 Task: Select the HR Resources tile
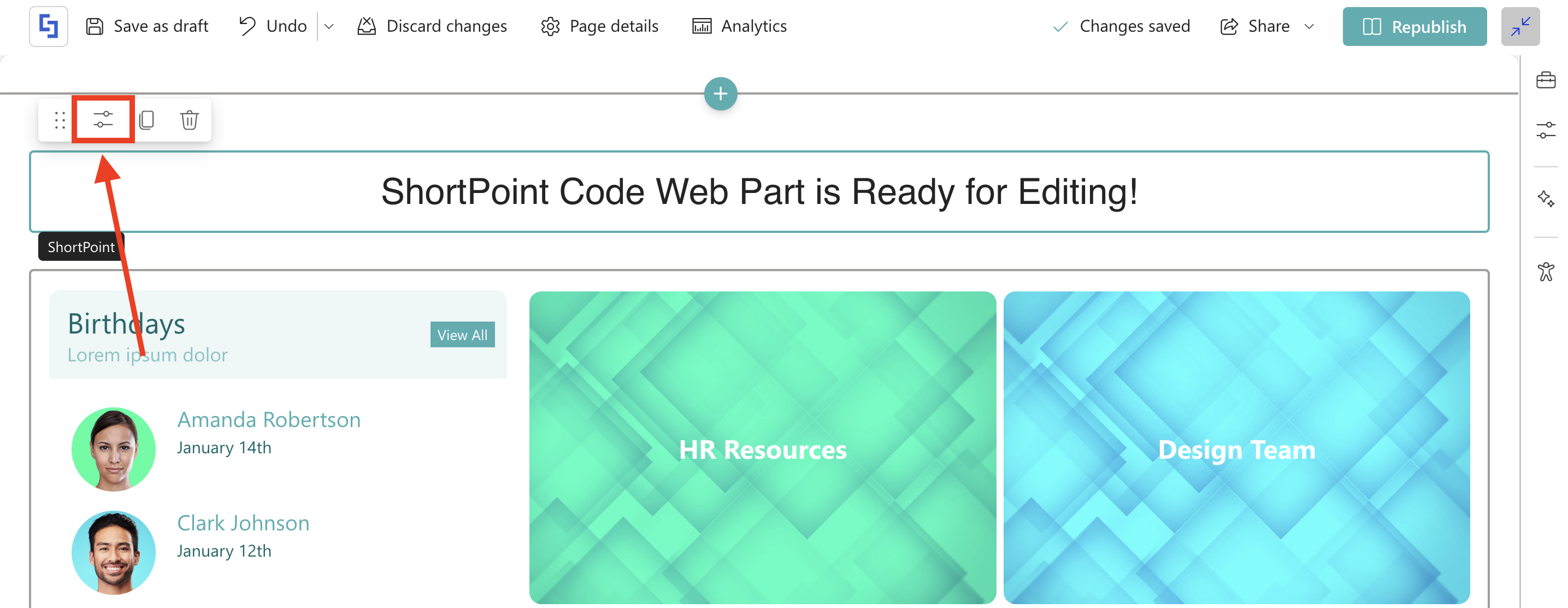[762, 448]
